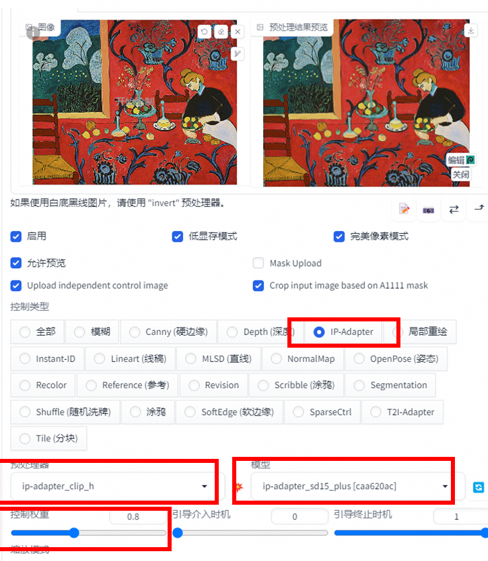
Task: Click the swap arrows icon button
Action: pos(454,209)
